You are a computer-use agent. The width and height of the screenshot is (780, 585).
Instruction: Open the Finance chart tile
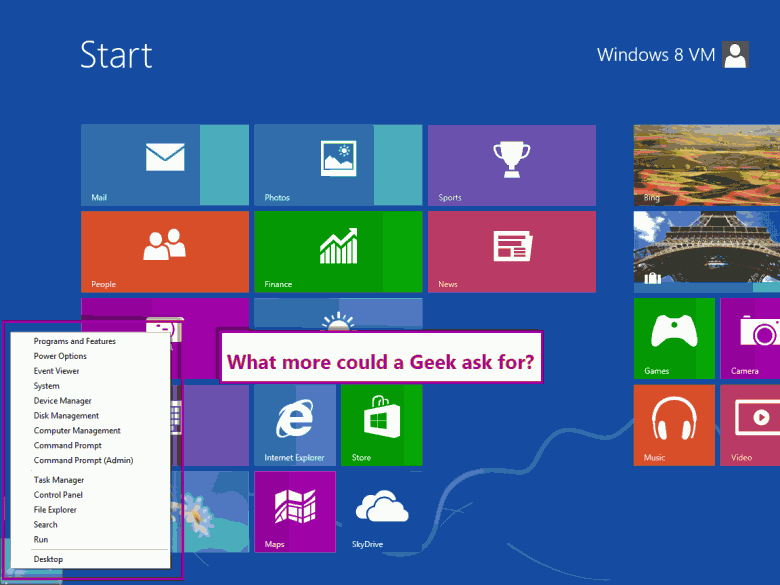point(338,252)
